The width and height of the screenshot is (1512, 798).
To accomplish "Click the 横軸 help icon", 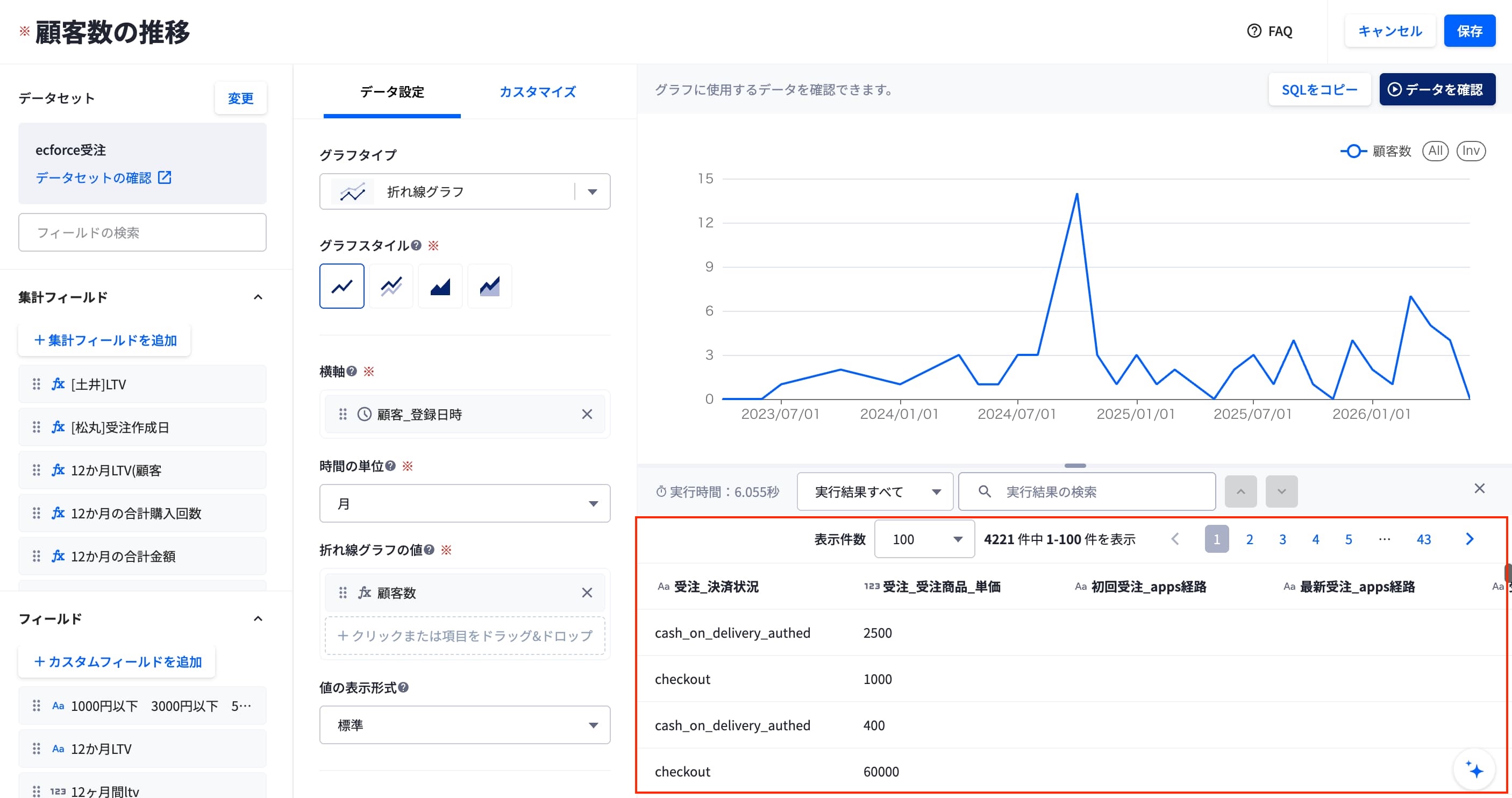I will 352,371.
